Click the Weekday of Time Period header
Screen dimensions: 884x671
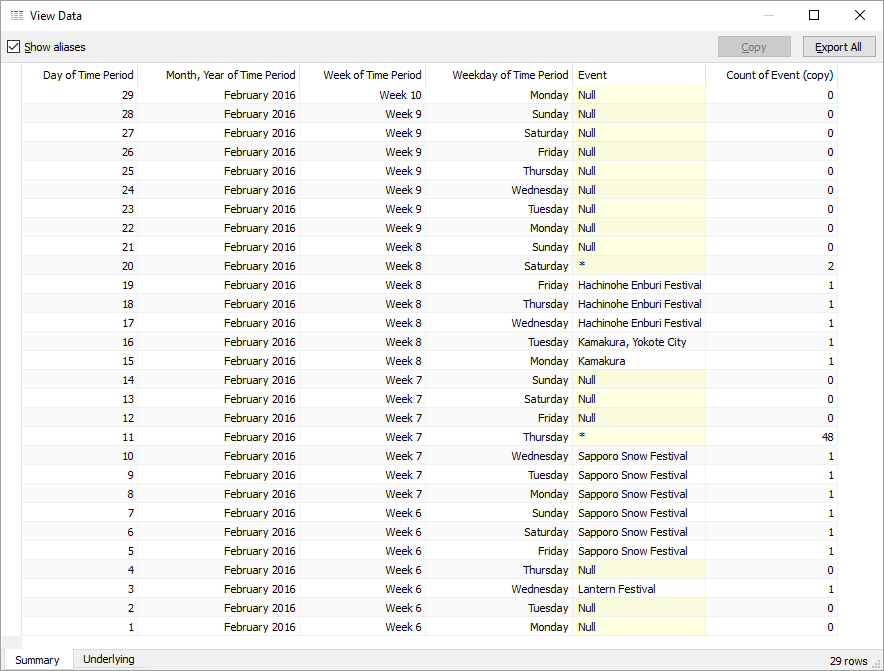510,75
